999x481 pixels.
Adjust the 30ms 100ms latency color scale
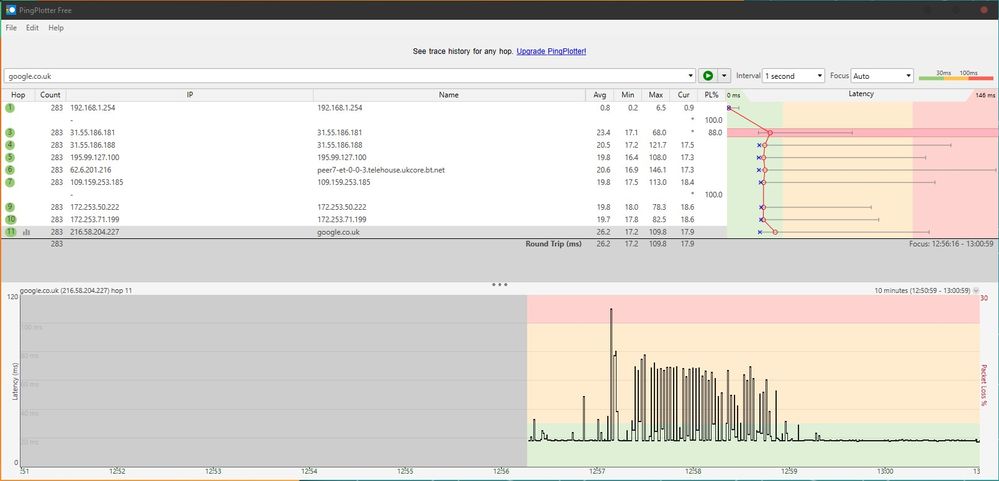click(956, 76)
